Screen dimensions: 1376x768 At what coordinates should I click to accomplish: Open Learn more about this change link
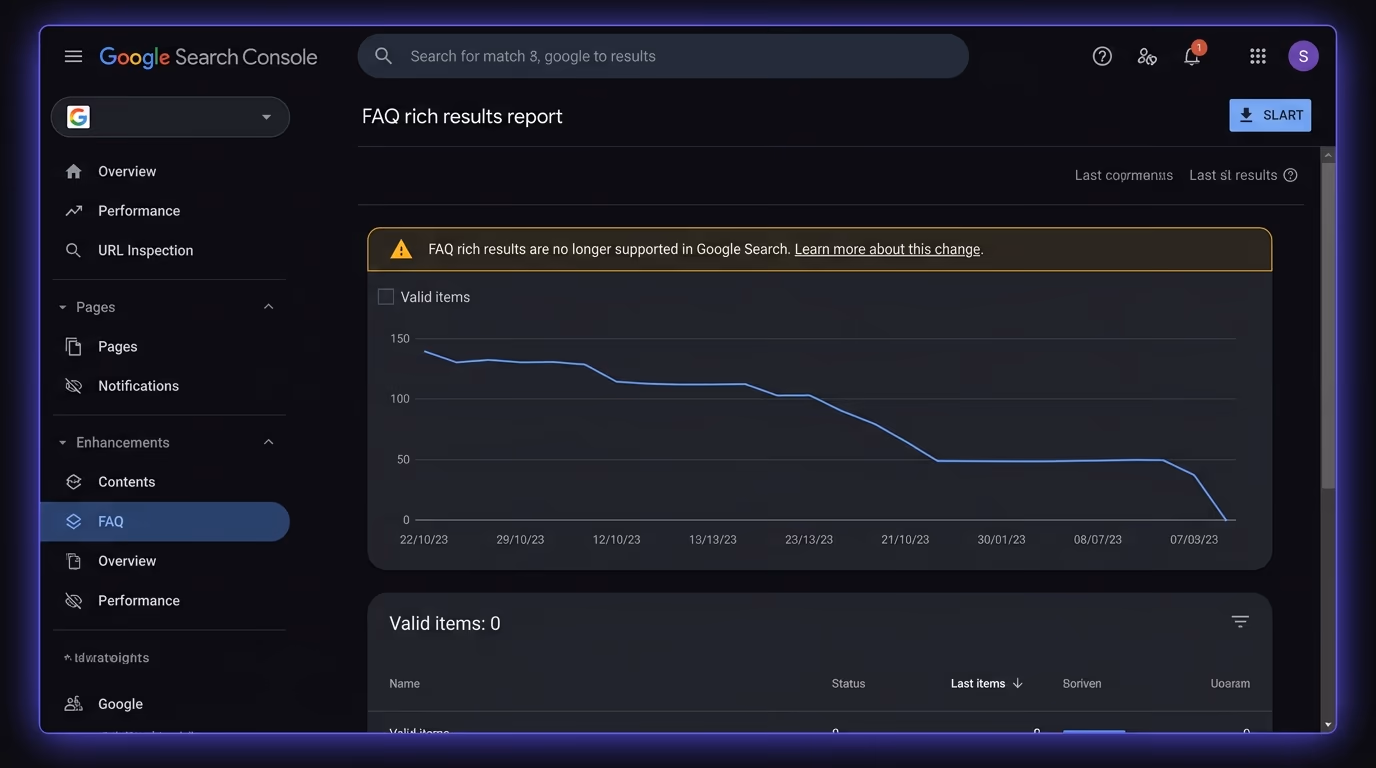[x=887, y=249]
